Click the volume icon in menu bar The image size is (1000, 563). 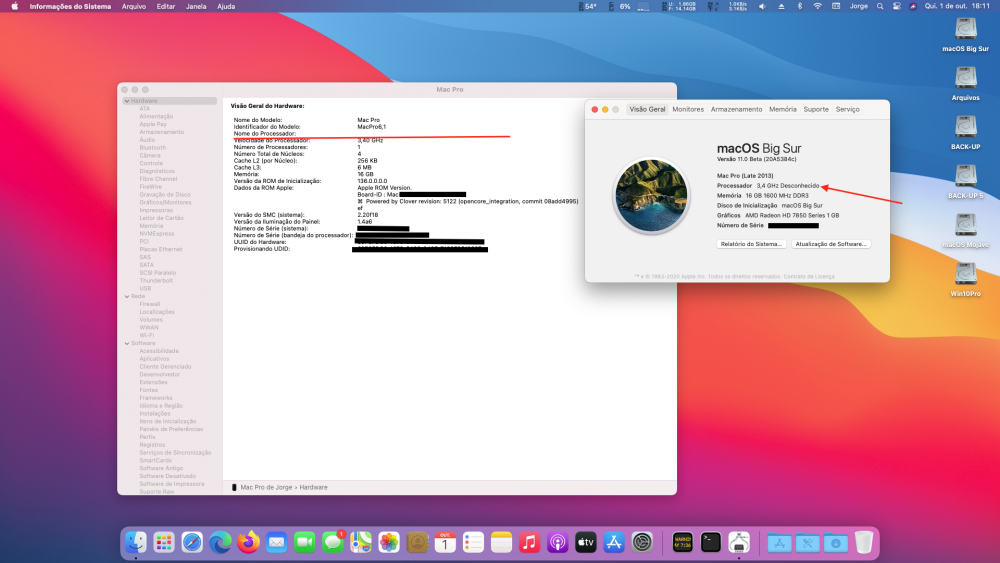point(762,6)
